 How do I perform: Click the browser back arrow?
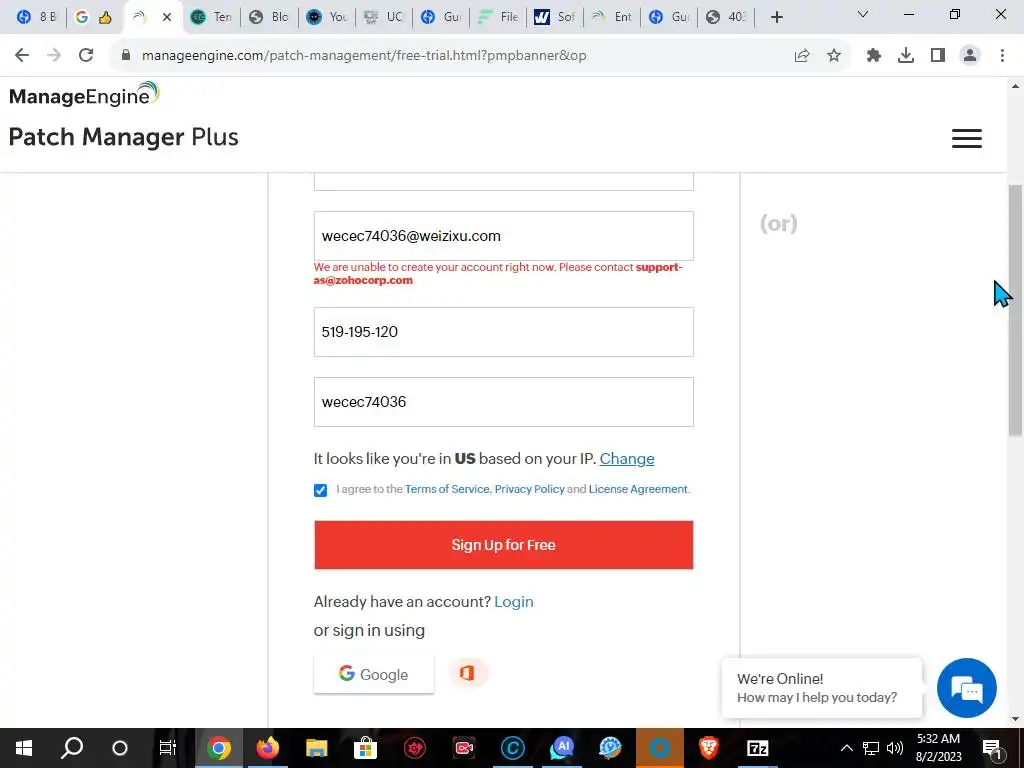coord(22,56)
